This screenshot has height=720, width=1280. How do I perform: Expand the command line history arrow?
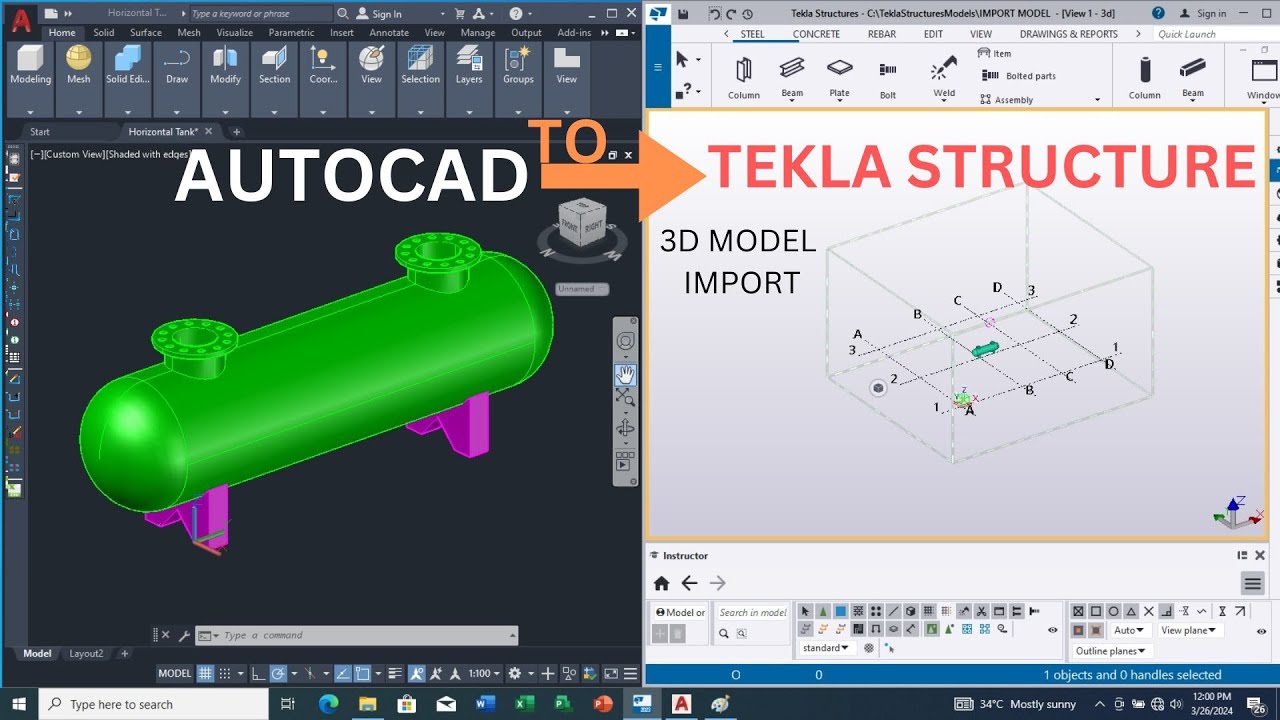click(513, 635)
